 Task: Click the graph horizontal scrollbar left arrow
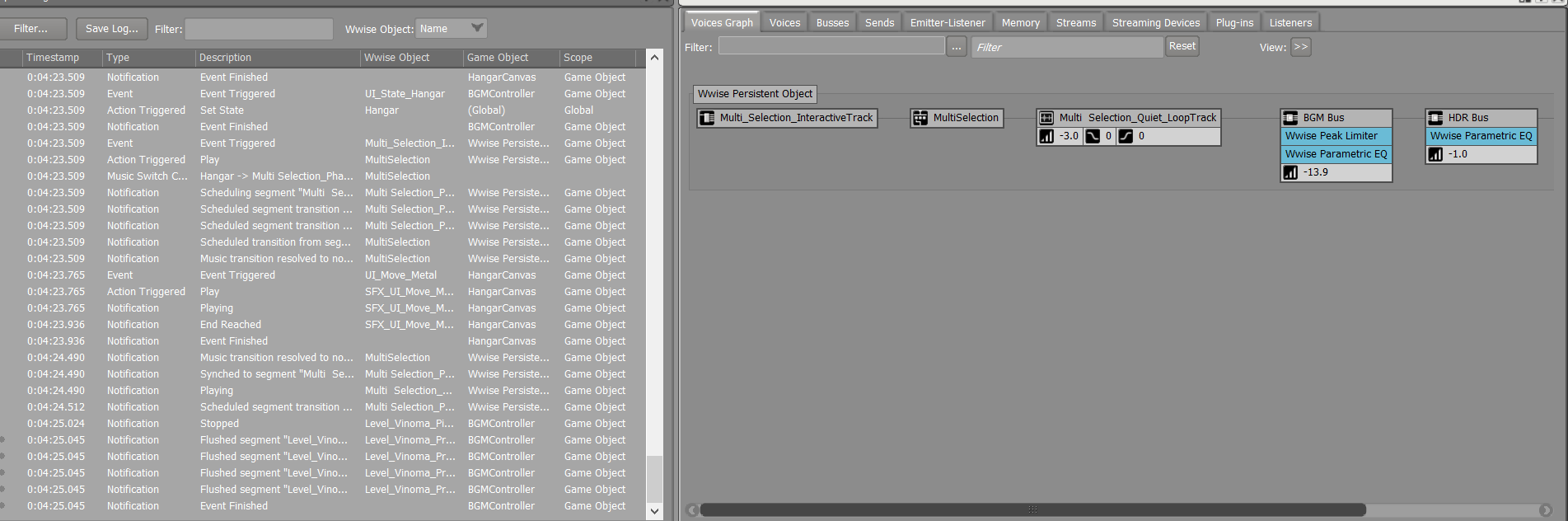(x=692, y=510)
